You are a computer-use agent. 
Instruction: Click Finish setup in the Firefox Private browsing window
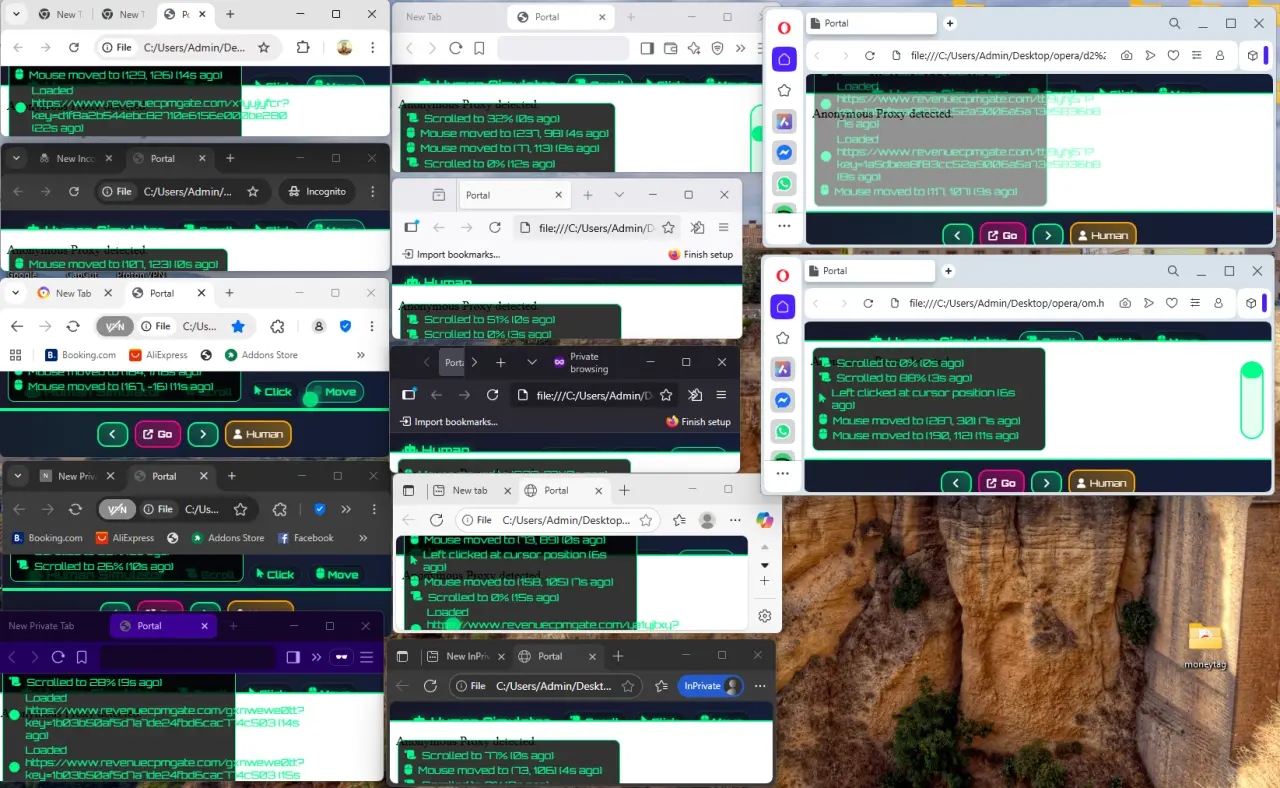coord(698,422)
